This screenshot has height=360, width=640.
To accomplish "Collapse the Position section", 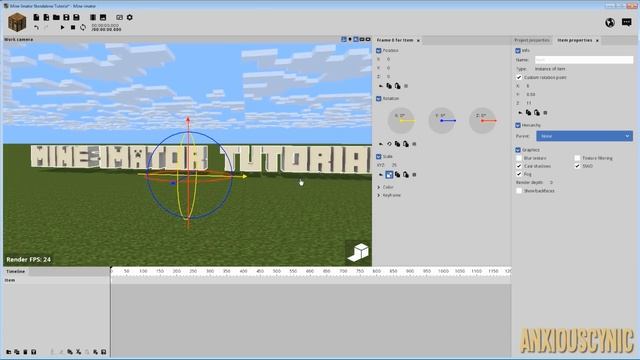I will [x=378, y=51].
